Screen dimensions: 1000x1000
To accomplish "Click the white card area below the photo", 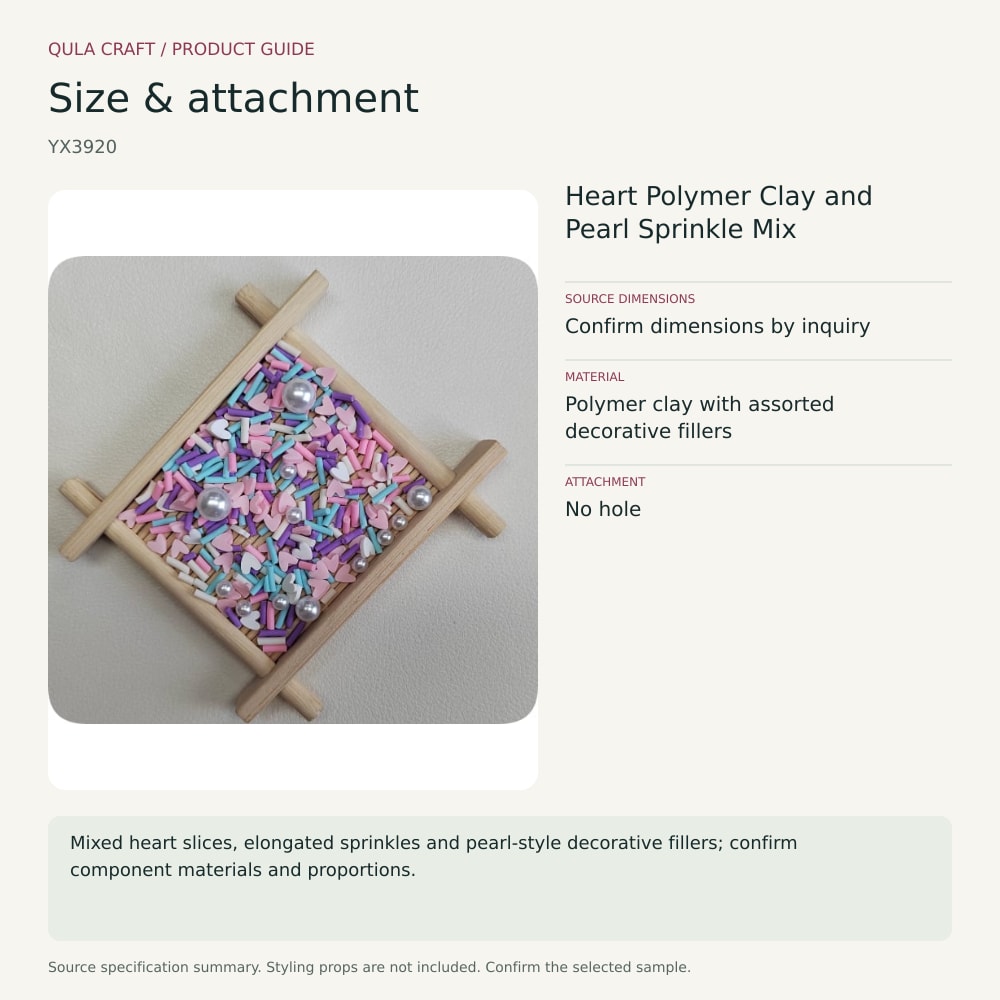I will [293, 756].
